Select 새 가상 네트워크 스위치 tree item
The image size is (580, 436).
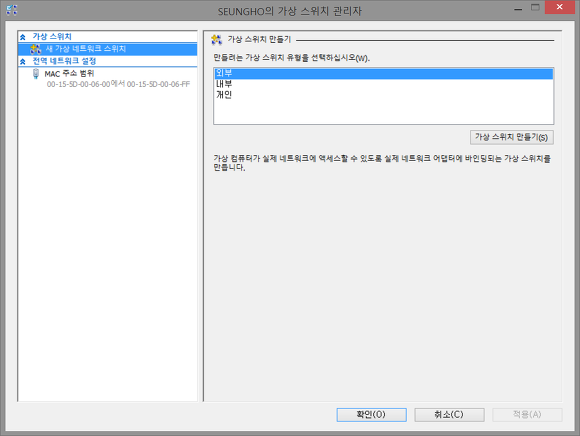108,49
